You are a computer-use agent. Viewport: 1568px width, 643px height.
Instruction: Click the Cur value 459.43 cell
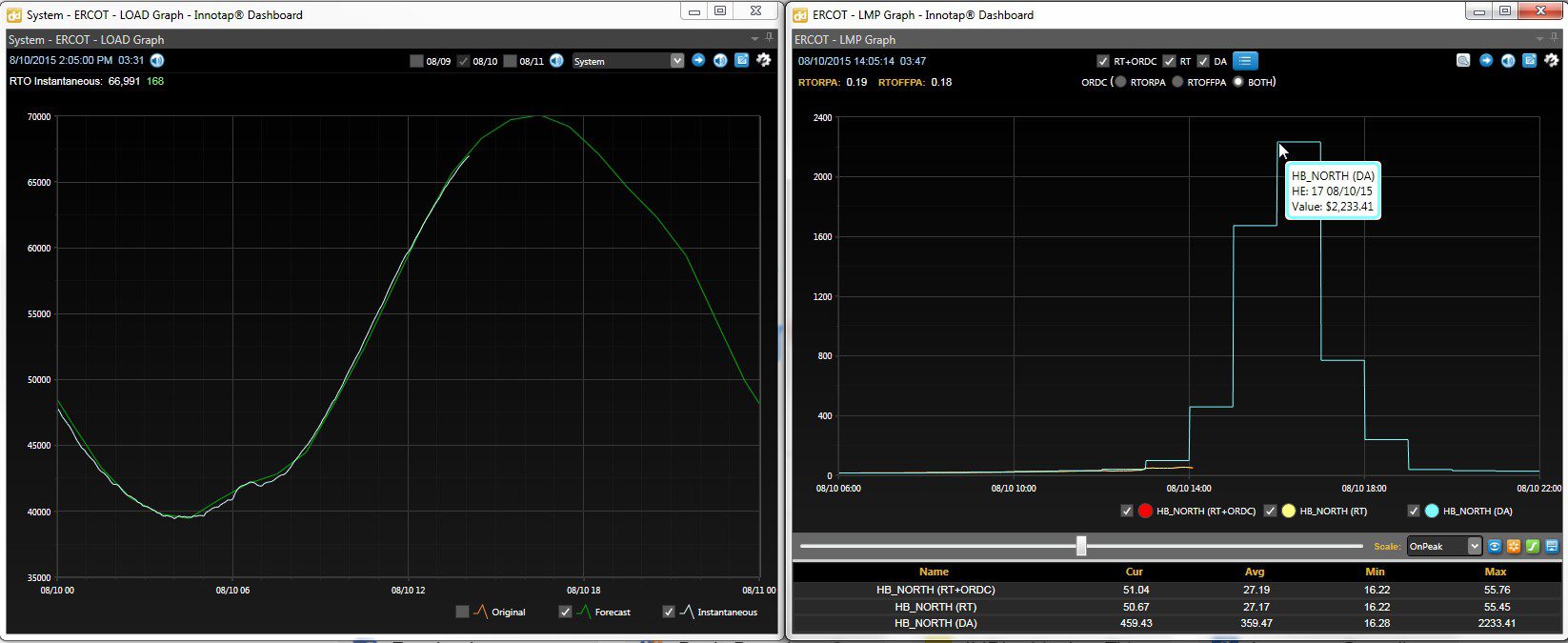(x=1137, y=623)
